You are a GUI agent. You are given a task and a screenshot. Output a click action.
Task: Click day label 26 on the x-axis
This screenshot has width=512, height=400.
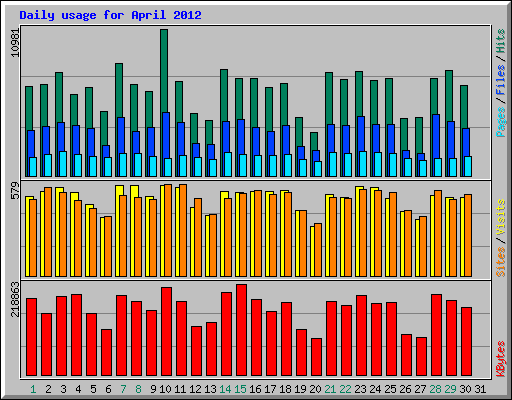coord(405,389)
